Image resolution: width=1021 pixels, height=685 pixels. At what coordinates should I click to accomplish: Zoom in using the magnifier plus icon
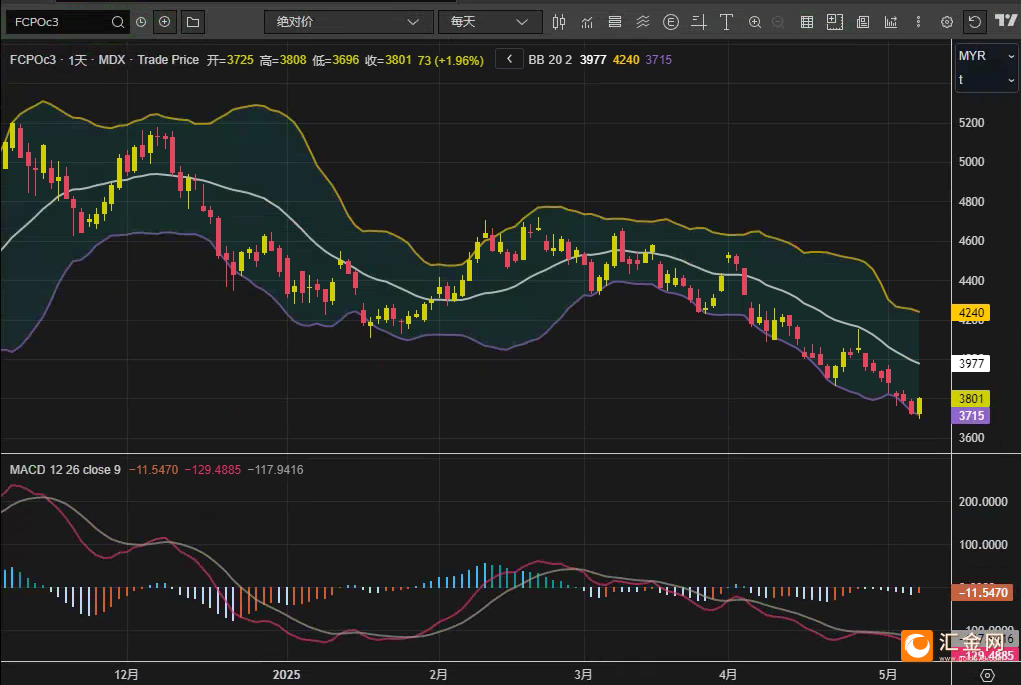[x=755, y=21]
